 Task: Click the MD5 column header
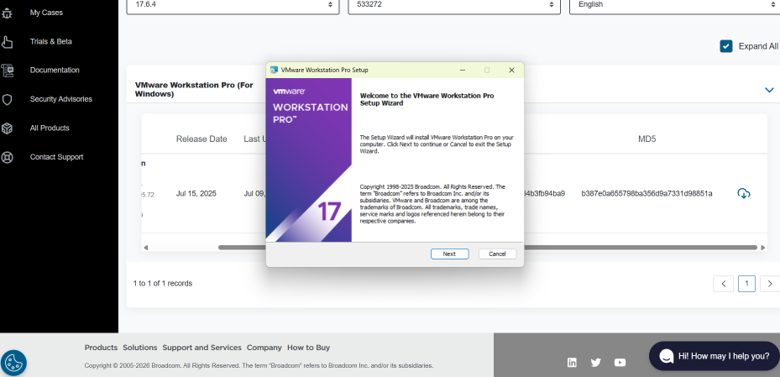[647, 139]
